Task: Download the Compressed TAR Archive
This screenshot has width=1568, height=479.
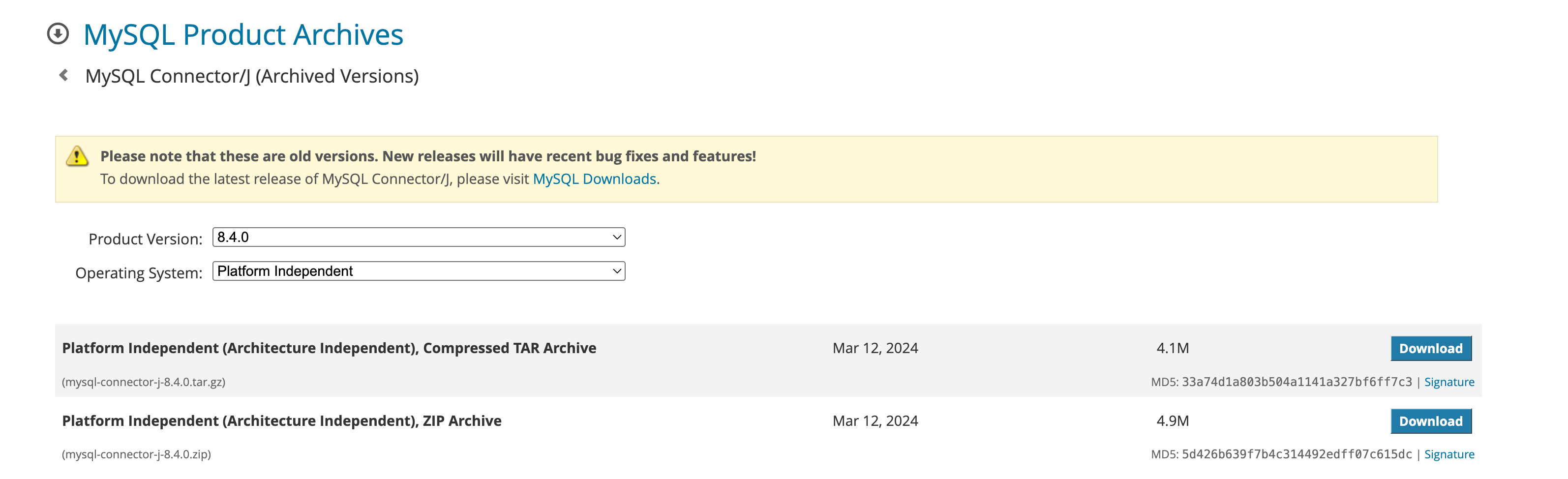Action: click(x=1430, y=348)
